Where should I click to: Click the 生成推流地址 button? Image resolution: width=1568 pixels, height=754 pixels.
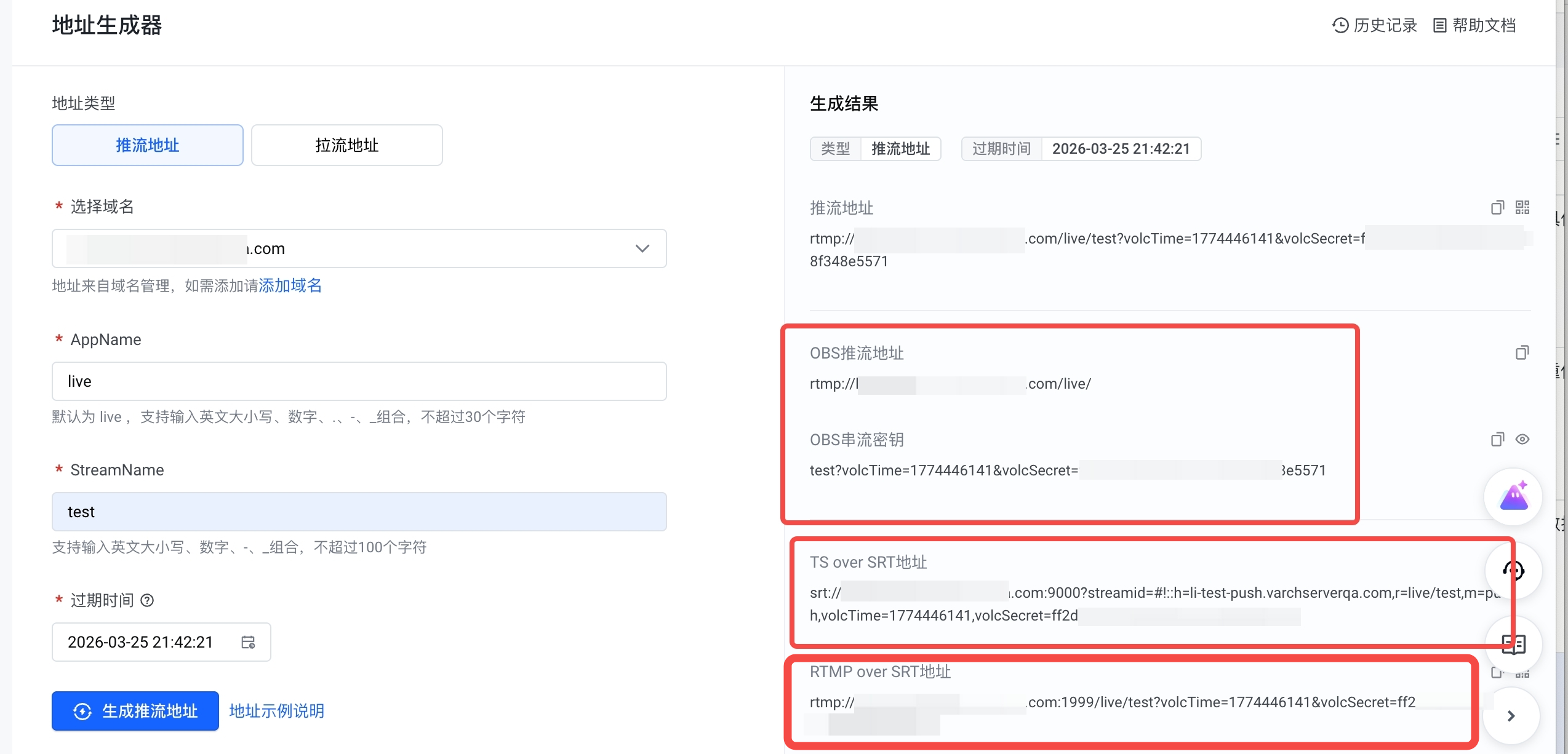(x=135, y=711)
